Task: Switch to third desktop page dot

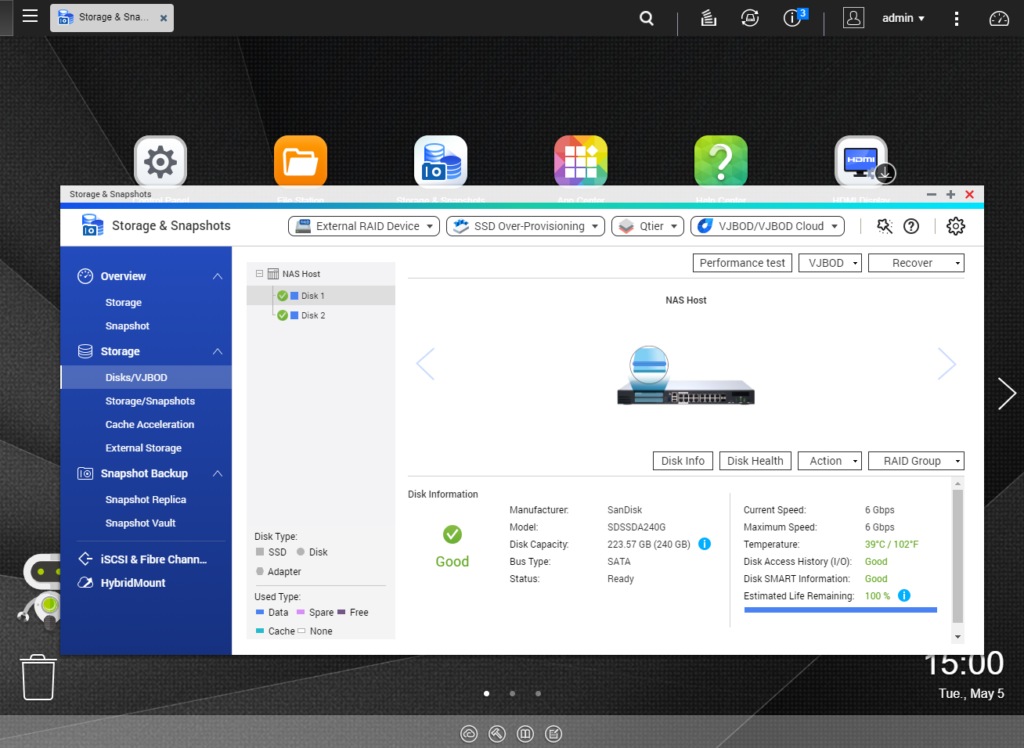Action: point(538,694)
